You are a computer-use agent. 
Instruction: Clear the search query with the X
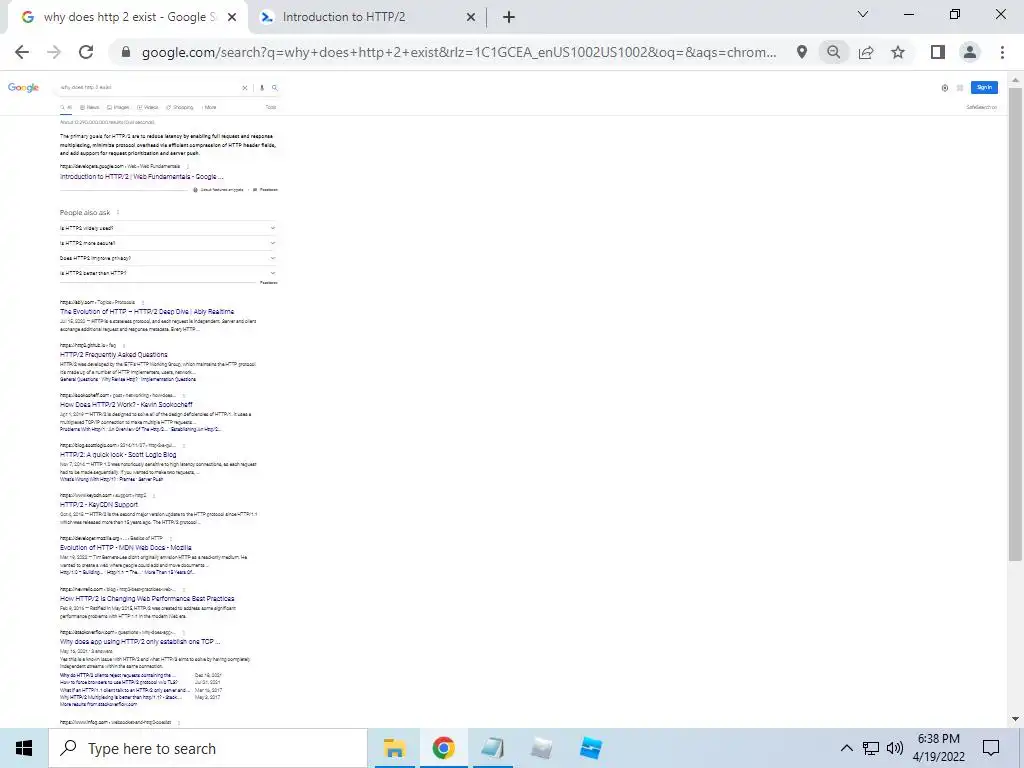point(245,88)
